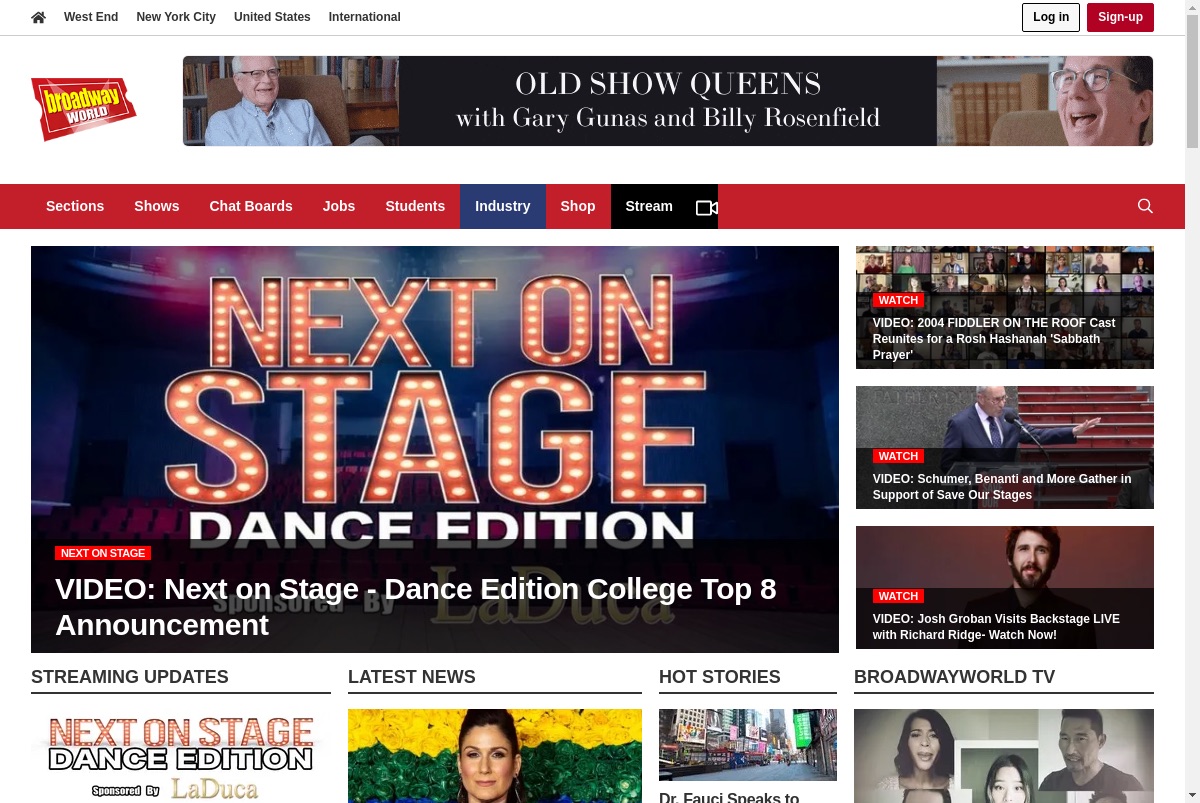Go to the home icon in top bar
Viewport: 1200px width, 803px height.
click(39, 17)
